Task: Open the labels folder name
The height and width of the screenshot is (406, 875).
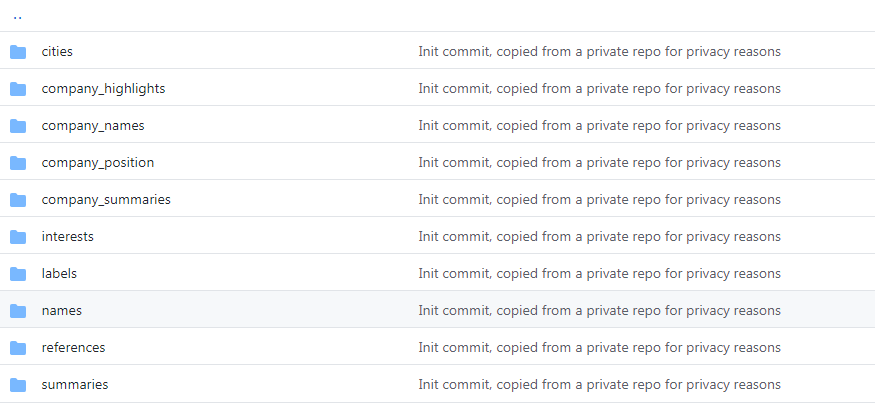Action: (x=59, y=274)
